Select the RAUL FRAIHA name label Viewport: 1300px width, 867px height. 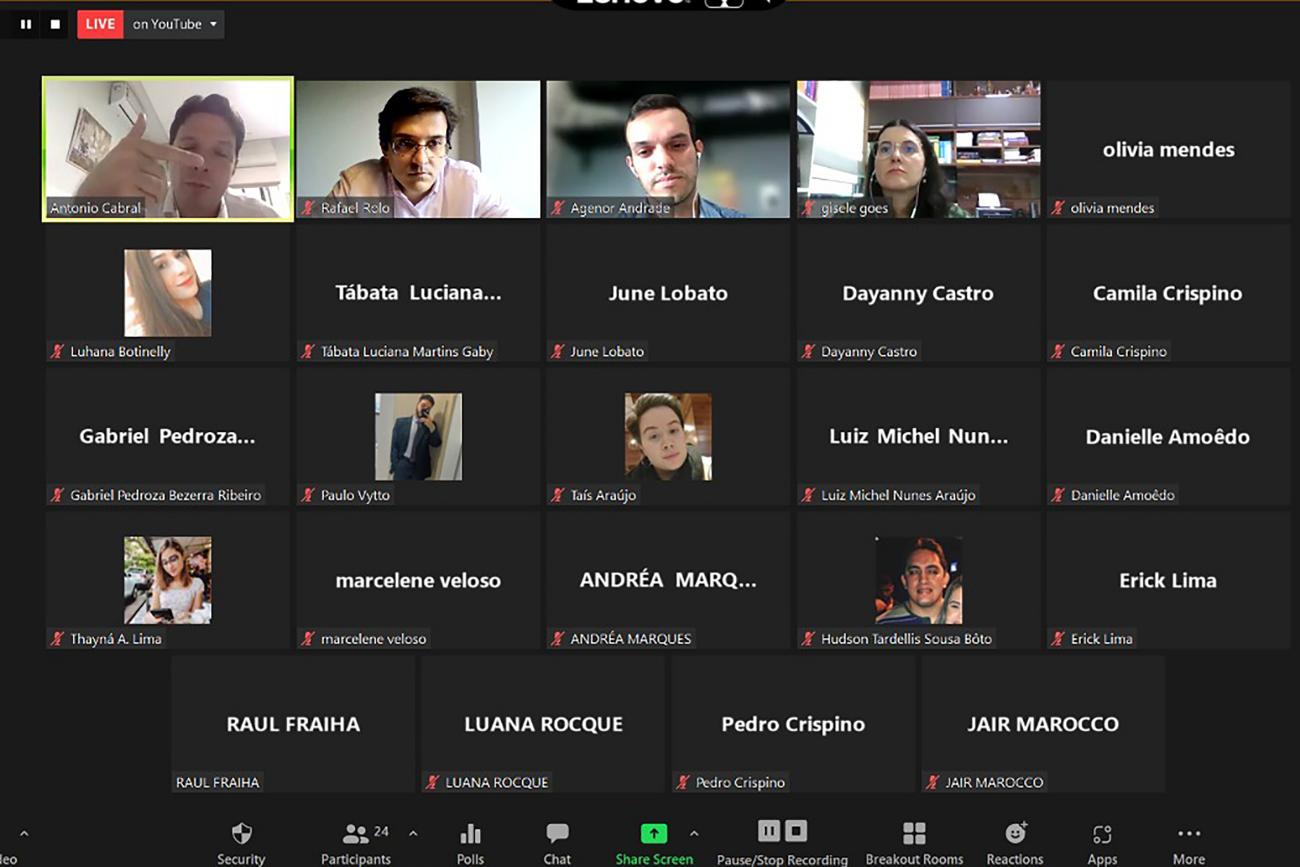tap(217, 782)
